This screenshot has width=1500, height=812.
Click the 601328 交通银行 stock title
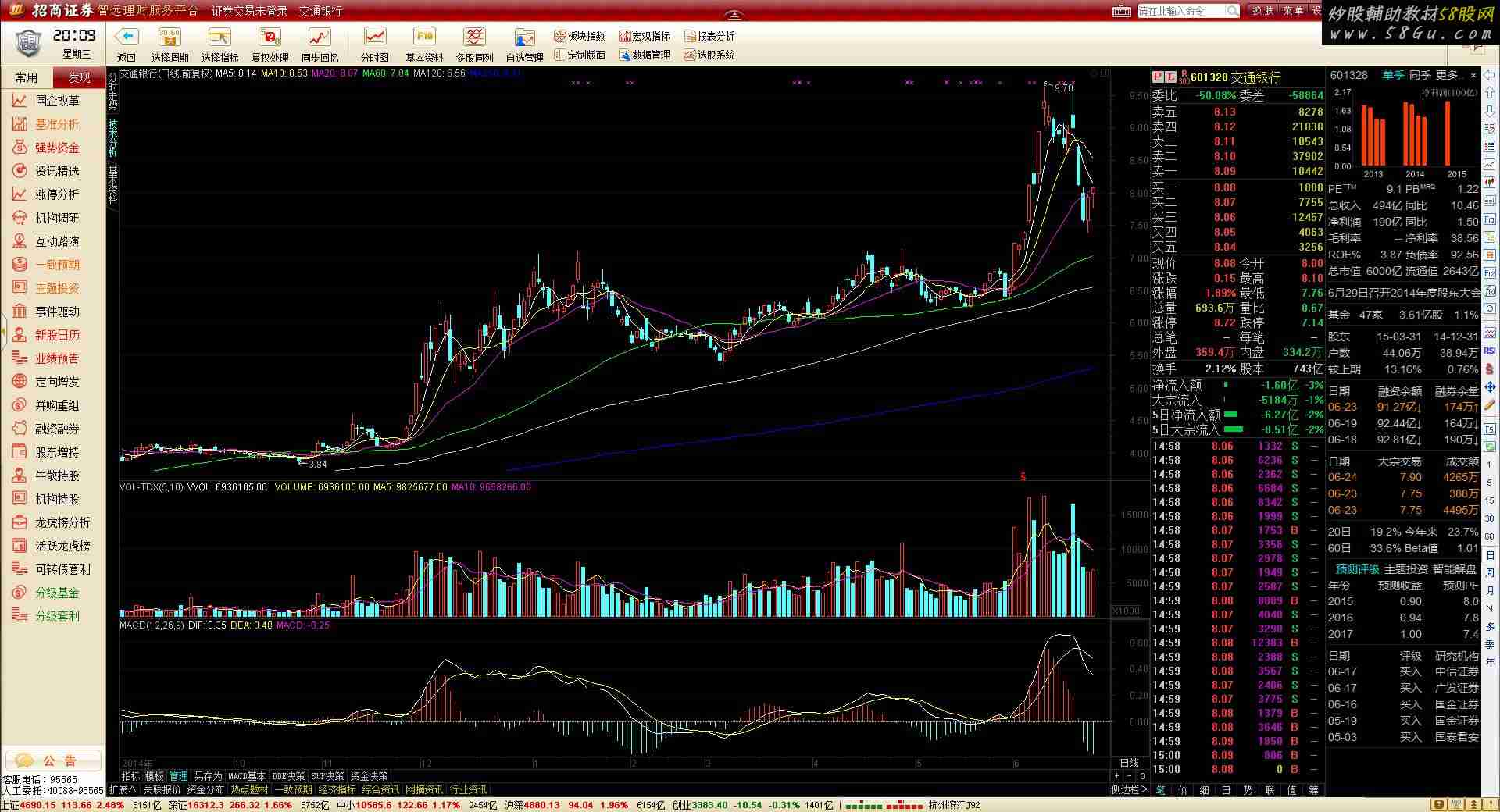[x=1235, y=77]
